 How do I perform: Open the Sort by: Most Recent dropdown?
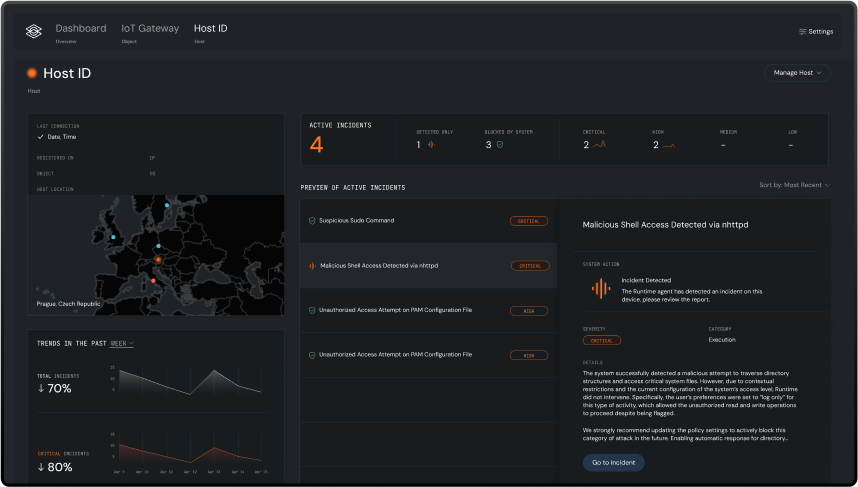795,185
